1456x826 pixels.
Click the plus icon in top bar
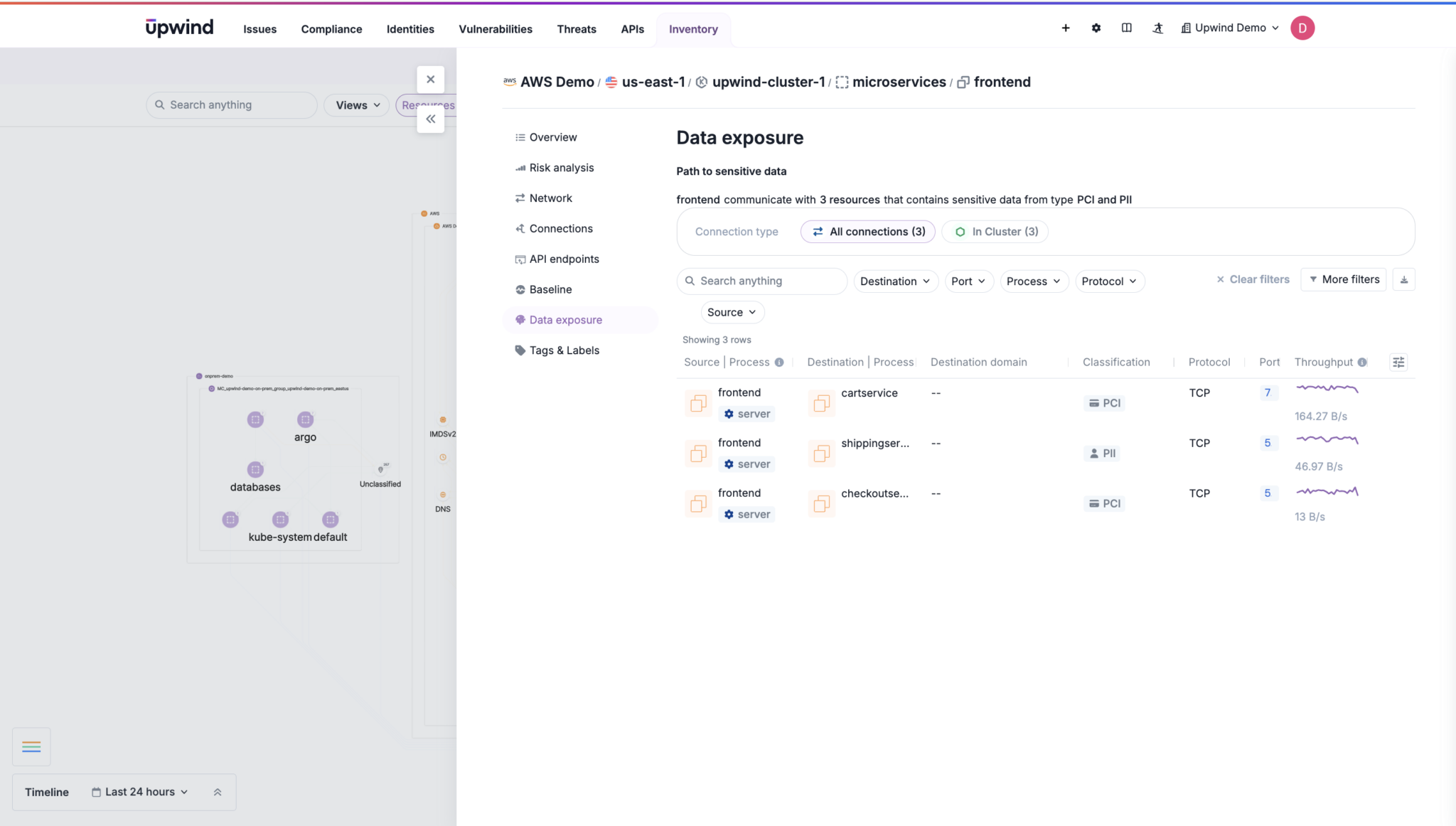[x=1065, y=28]
